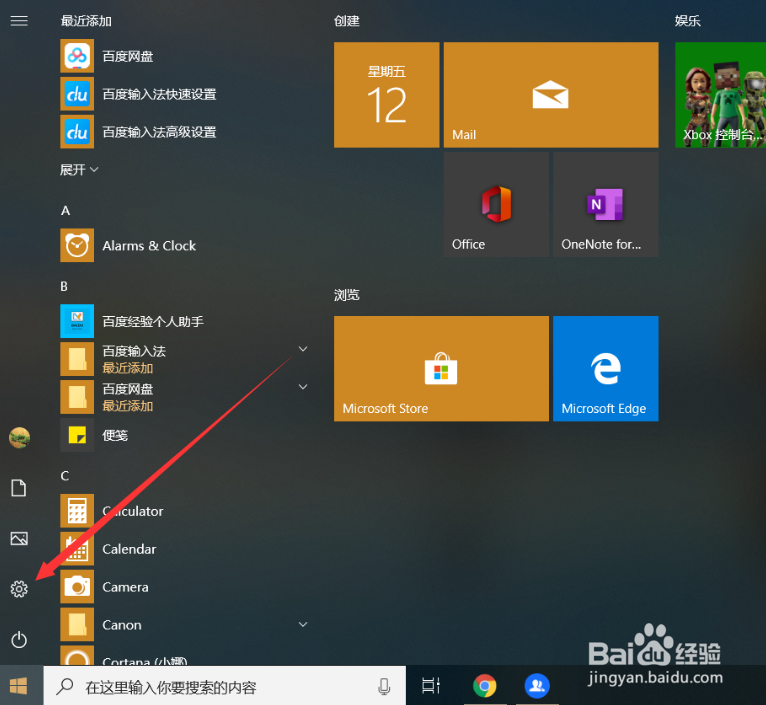Open Task View on the taskbar
The image size is (766, 705).
click(x=431, y=685)
